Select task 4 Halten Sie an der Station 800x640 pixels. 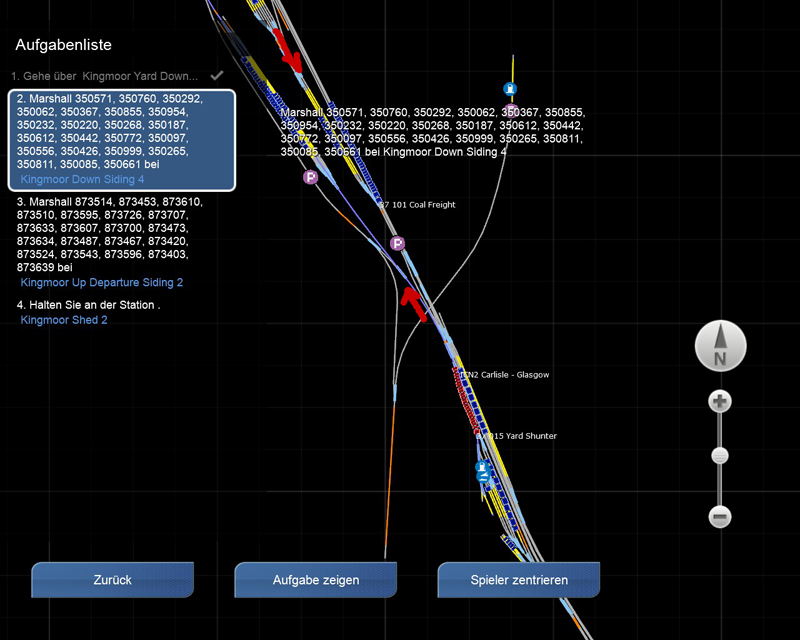88,305
